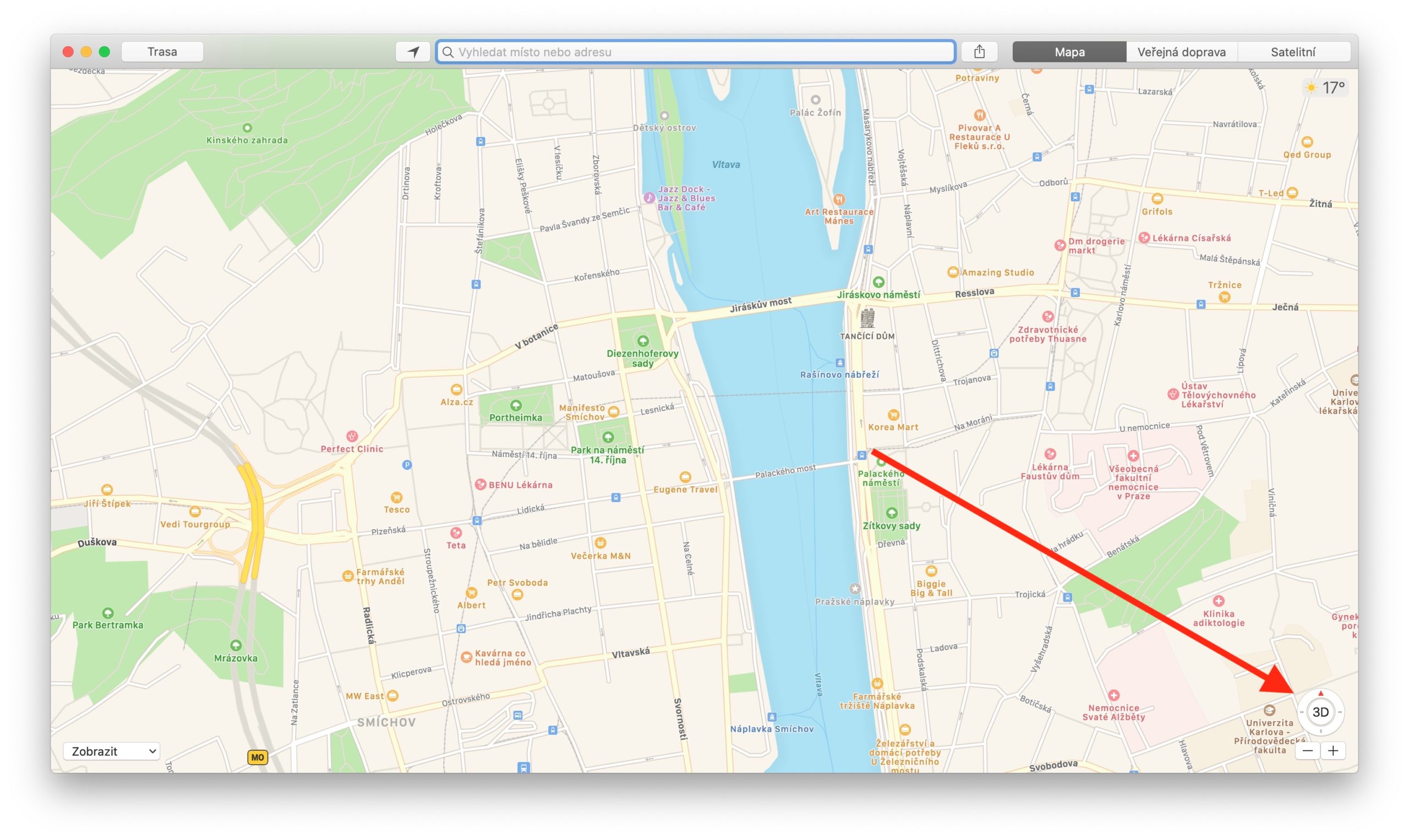Viewport: 1409px width, 840px height.
Task: Click the search place or address field
Action: (697, 52)
